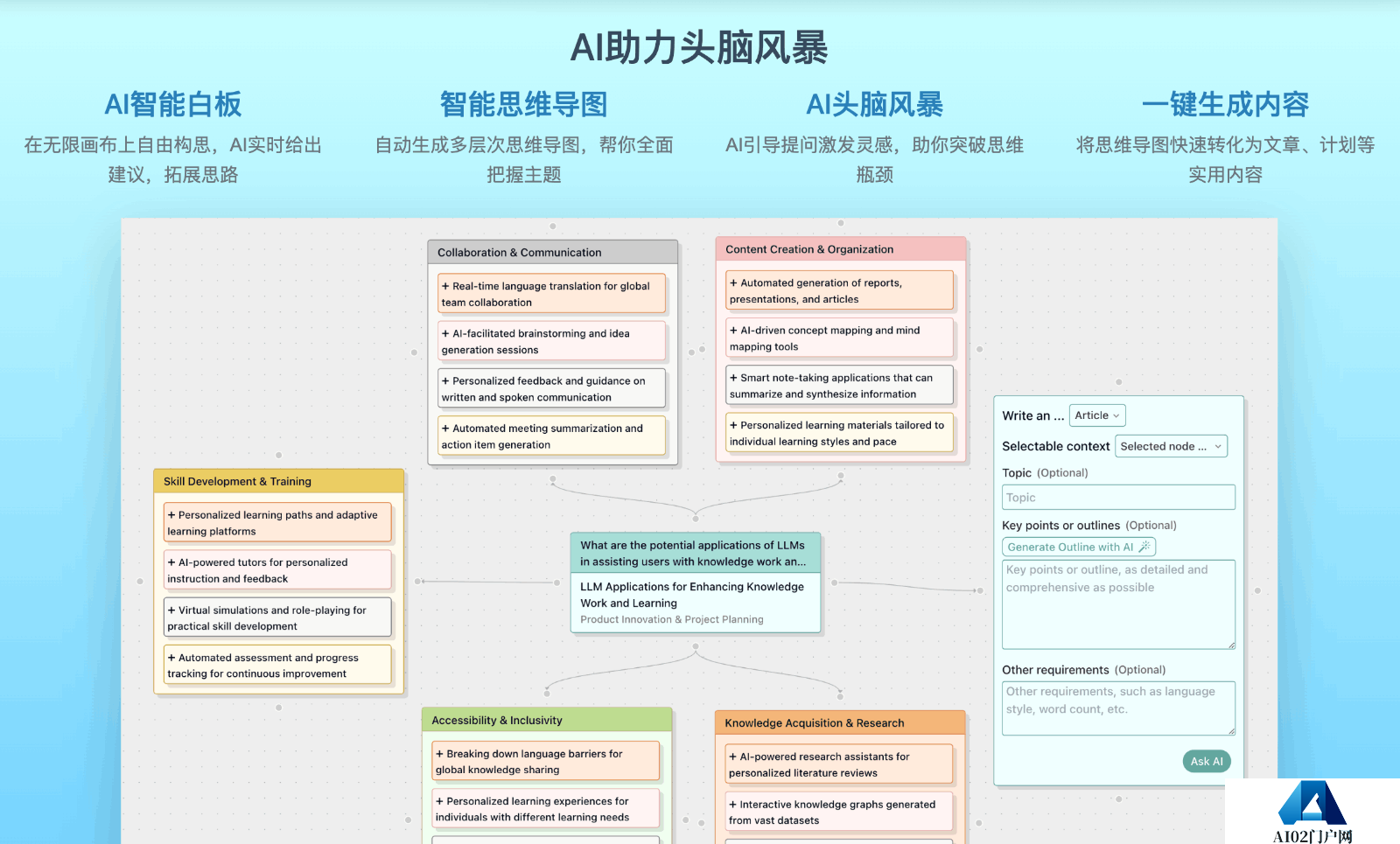Select Personalized learning paths and adaptive node
This screenshot has width=1400, height=844.
(277, 523)
